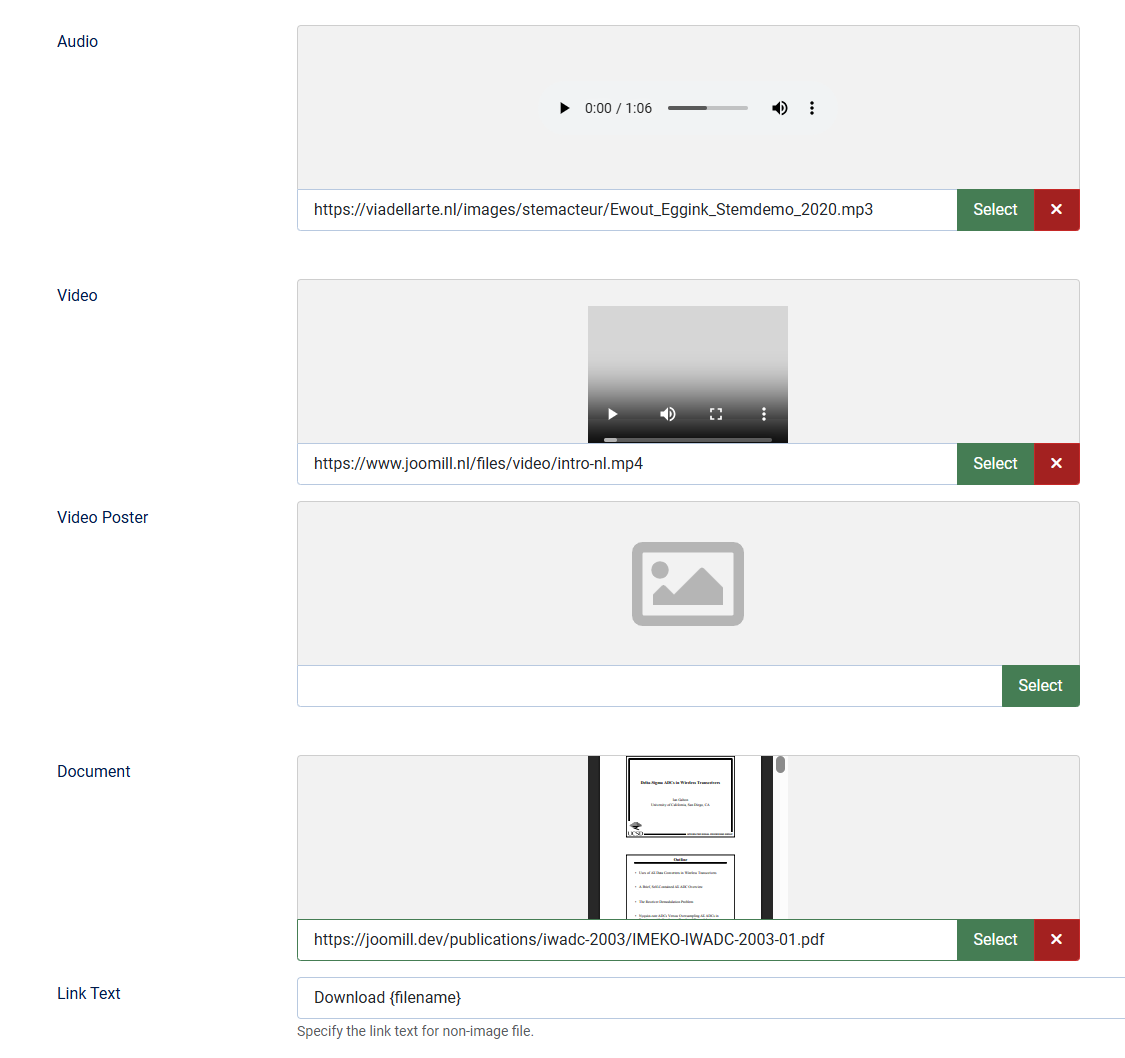
Task: Mute the video player
Action: tap(667, 413)
